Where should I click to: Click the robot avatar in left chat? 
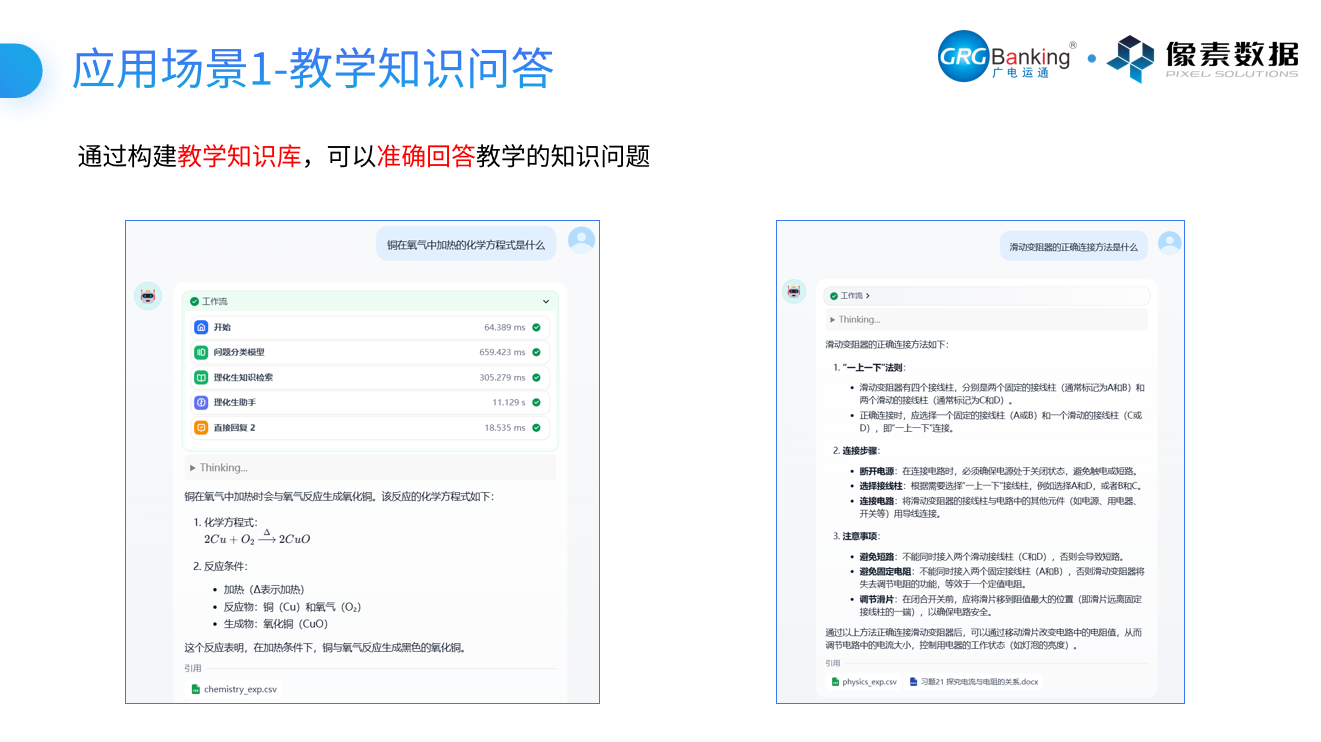(x=148, y=296)
